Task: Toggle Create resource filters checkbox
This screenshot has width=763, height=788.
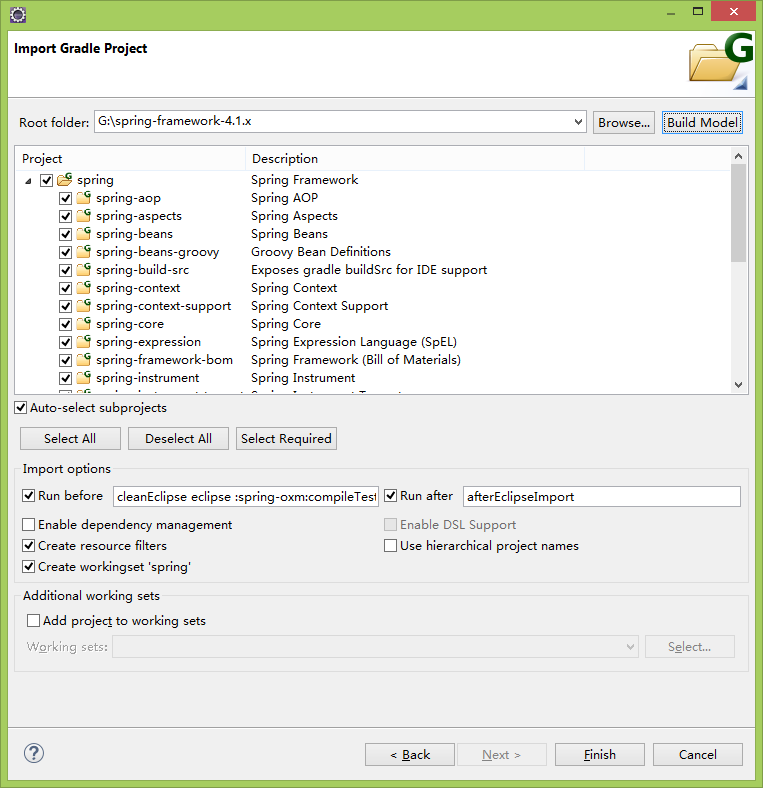Action: click(x=29, y=546)
